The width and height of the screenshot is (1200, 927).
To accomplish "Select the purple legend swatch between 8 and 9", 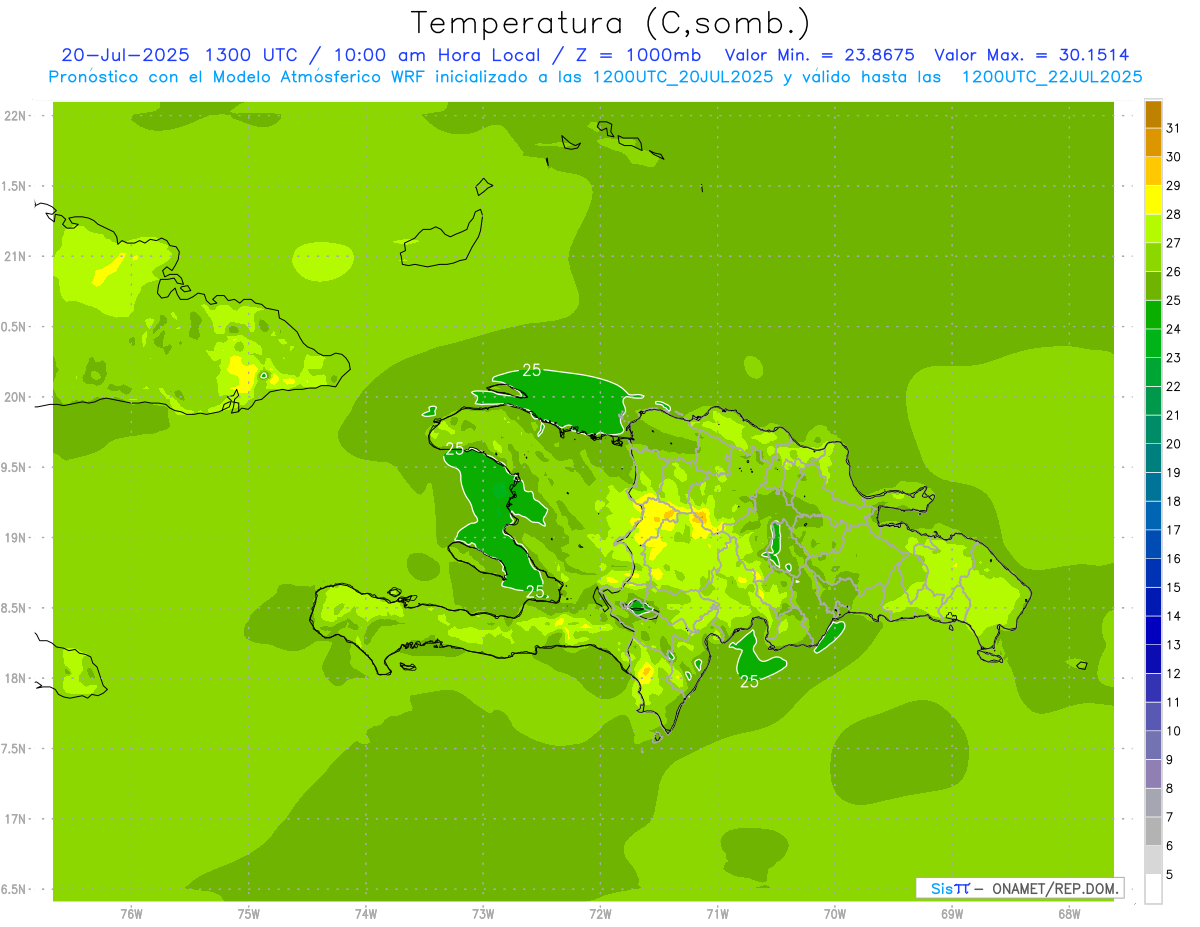I will tap(1153, 774).
